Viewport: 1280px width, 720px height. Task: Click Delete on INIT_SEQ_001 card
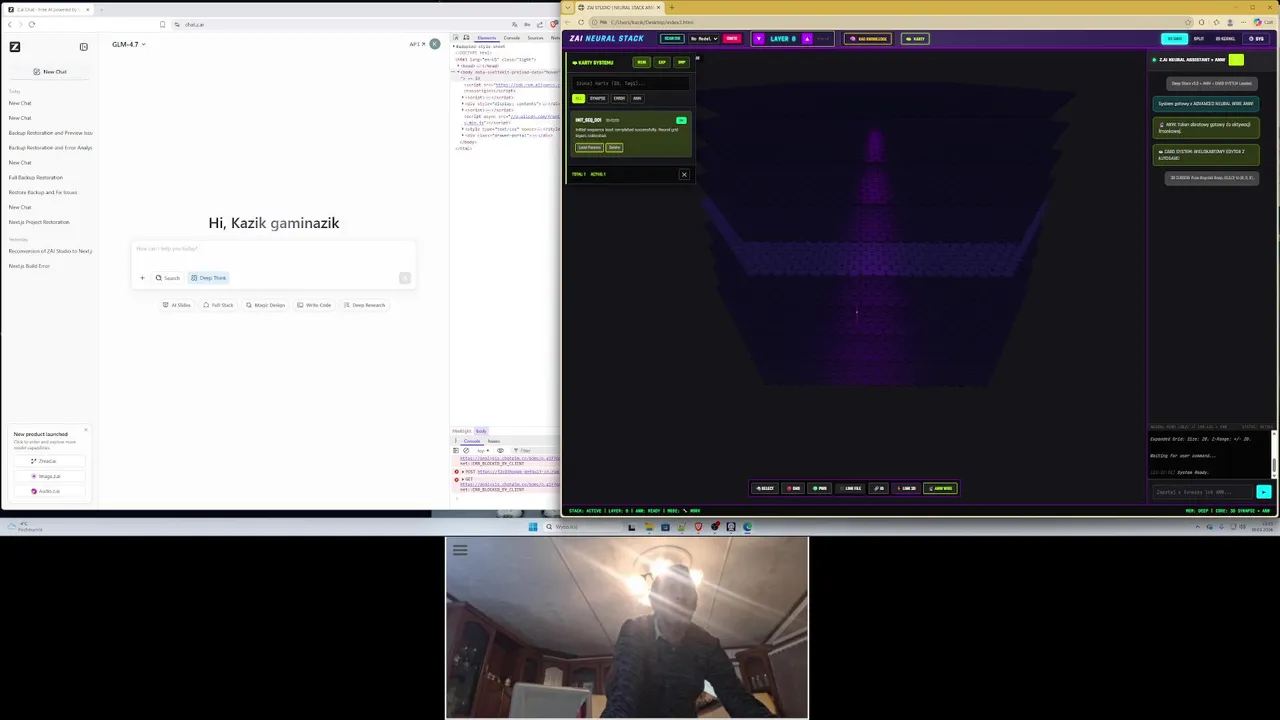click(614, 148)
